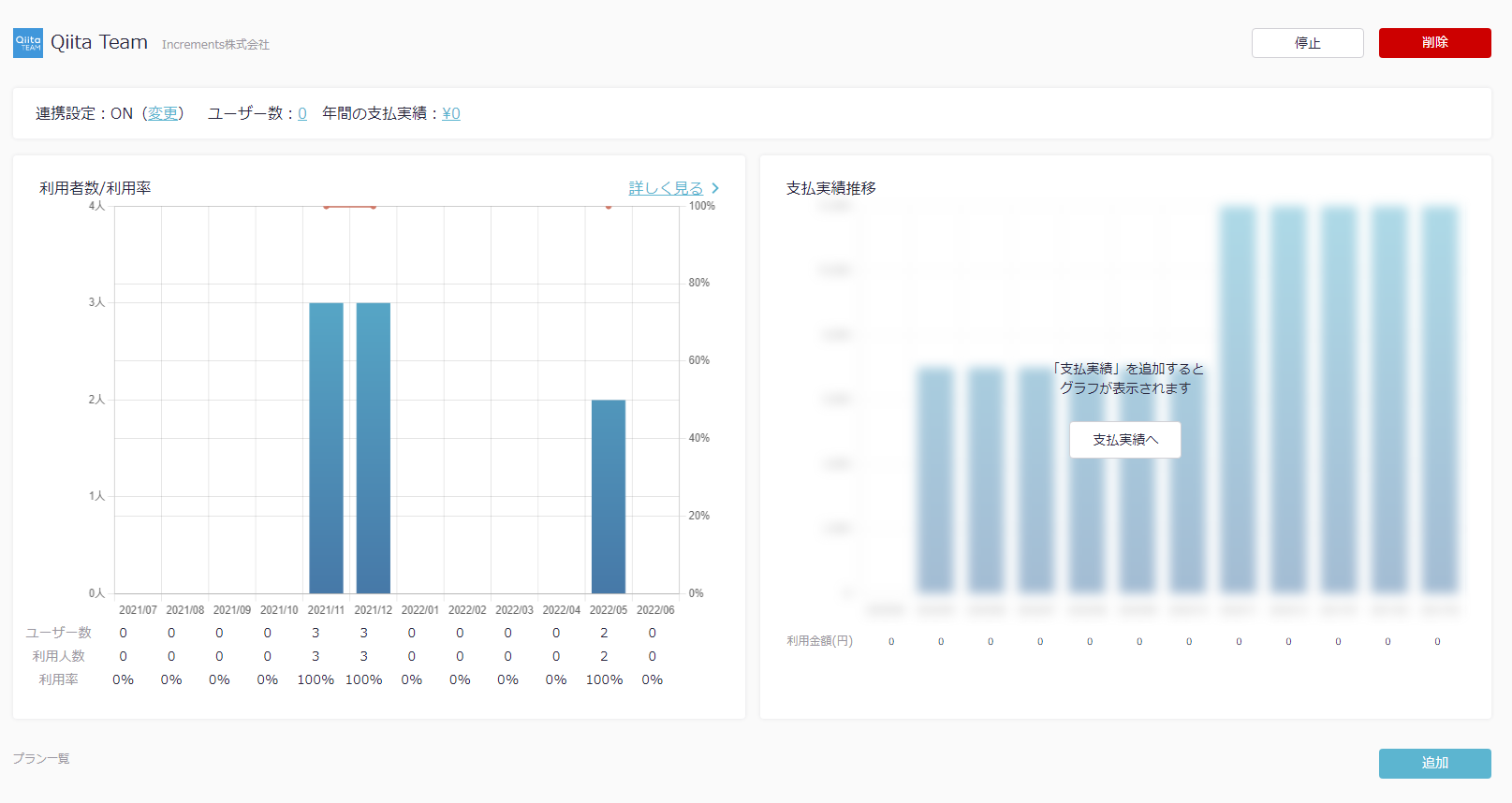Click the red usage-rate point above 2022/05

click(x=609, y=207)
